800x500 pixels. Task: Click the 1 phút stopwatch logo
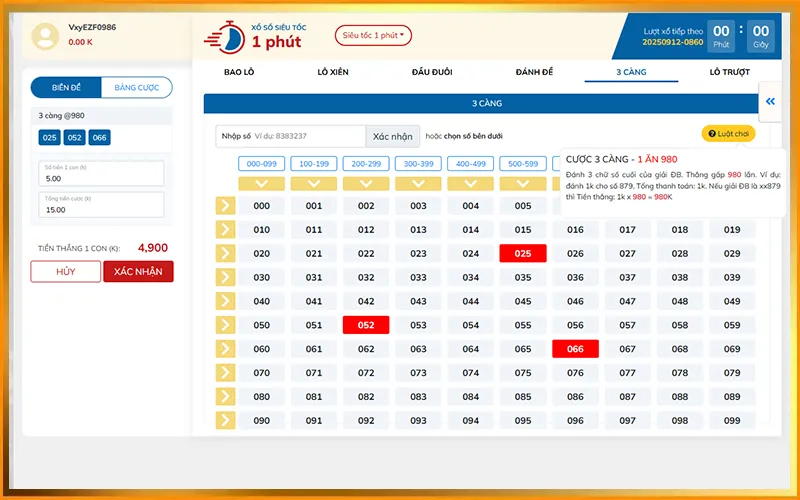click(224, 37)
